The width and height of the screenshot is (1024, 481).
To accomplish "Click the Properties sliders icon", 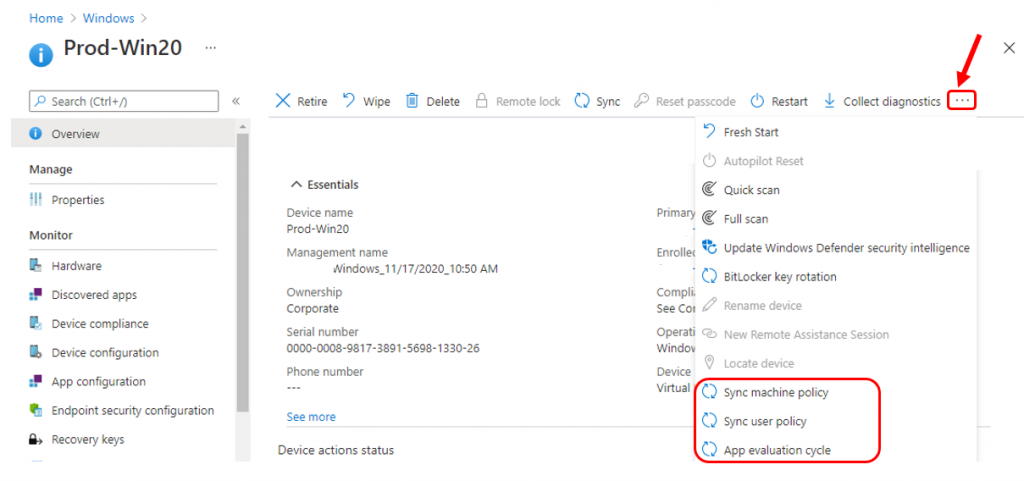I will click(x=36, y=200).
